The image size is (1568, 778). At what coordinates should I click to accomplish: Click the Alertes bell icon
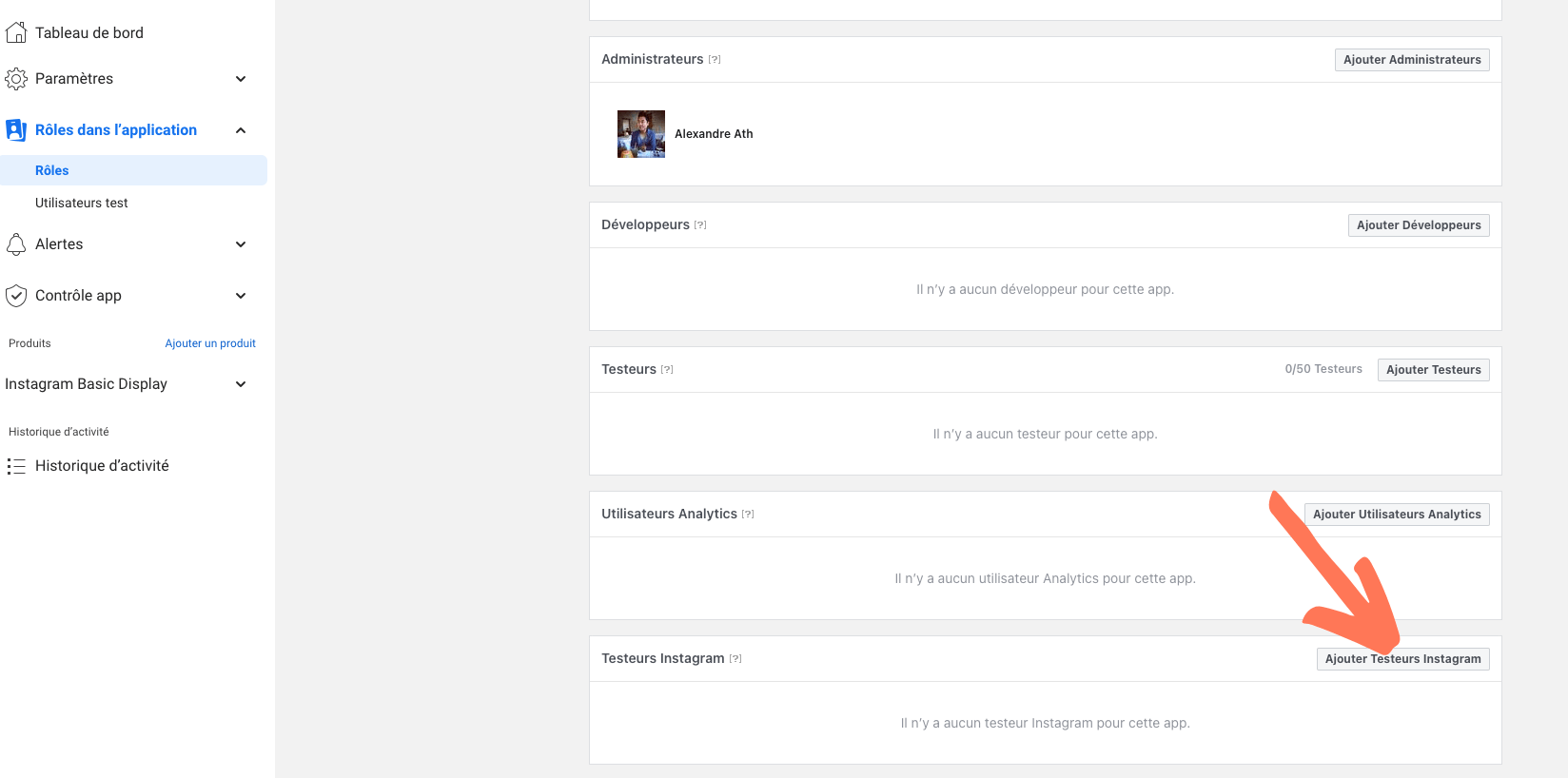coord(16,244)
